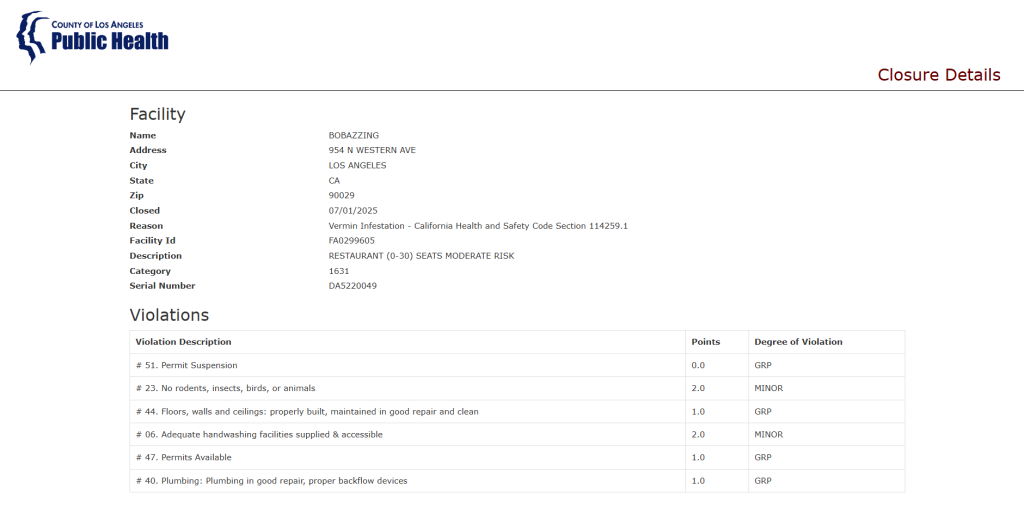Click violation # 06. Adequate handwashing facilities
Viewport: 1024px width, 506px height.
259,435
